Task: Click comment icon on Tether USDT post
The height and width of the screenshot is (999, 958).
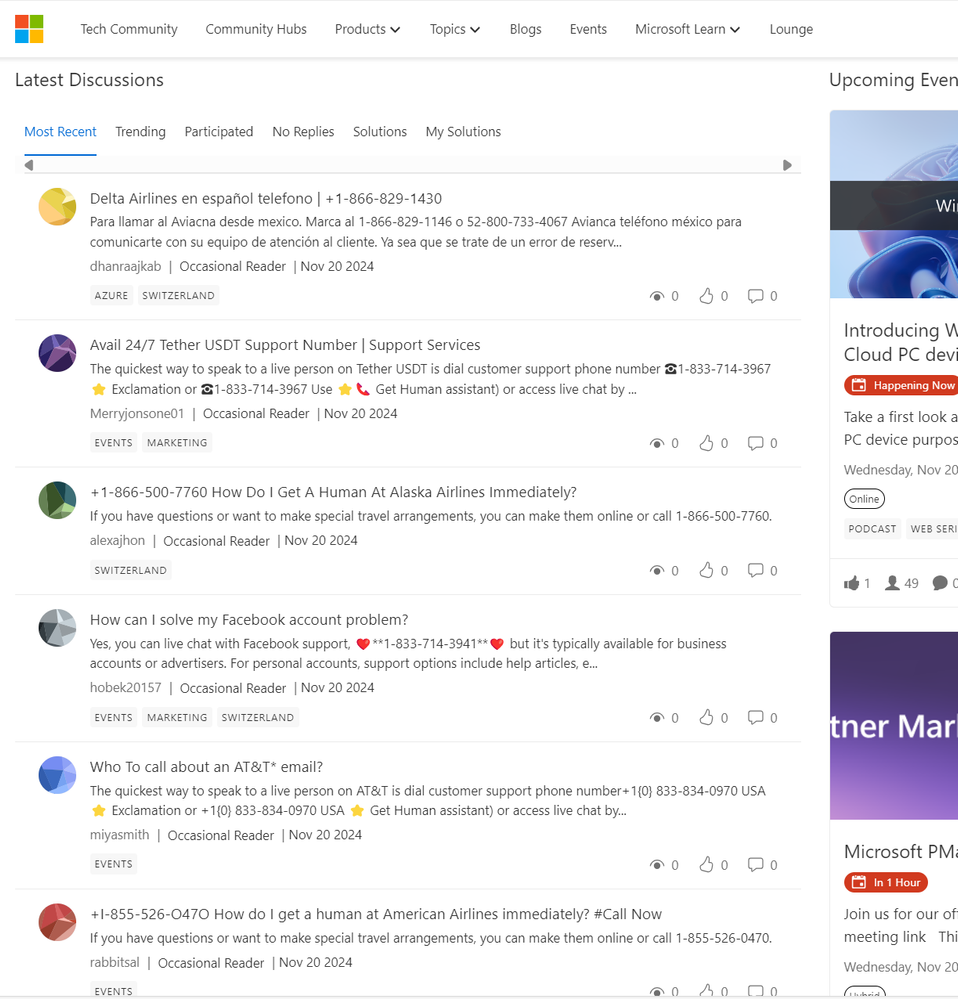Action: 755,443
